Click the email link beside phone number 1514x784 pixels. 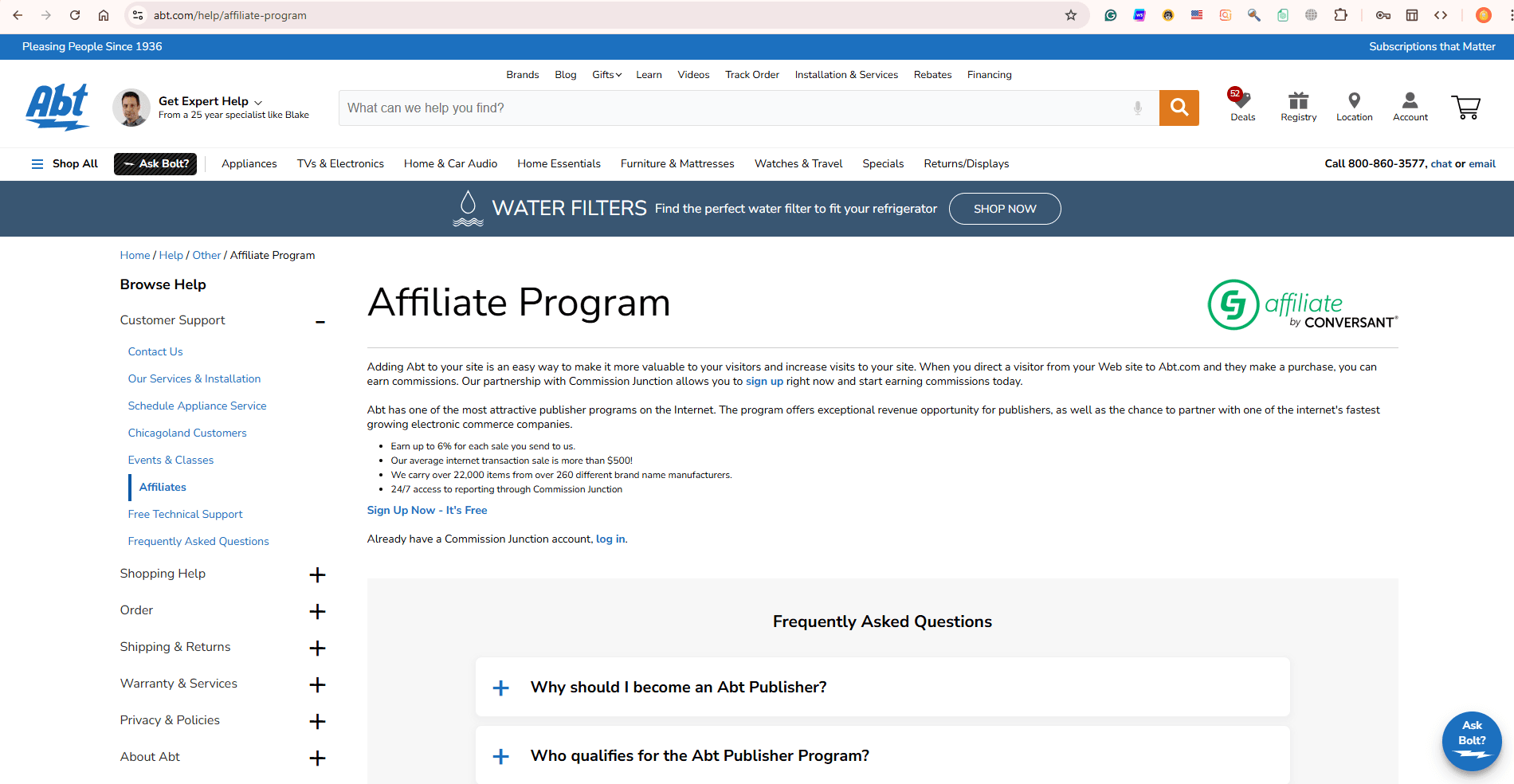click(x=1482, y=163)
